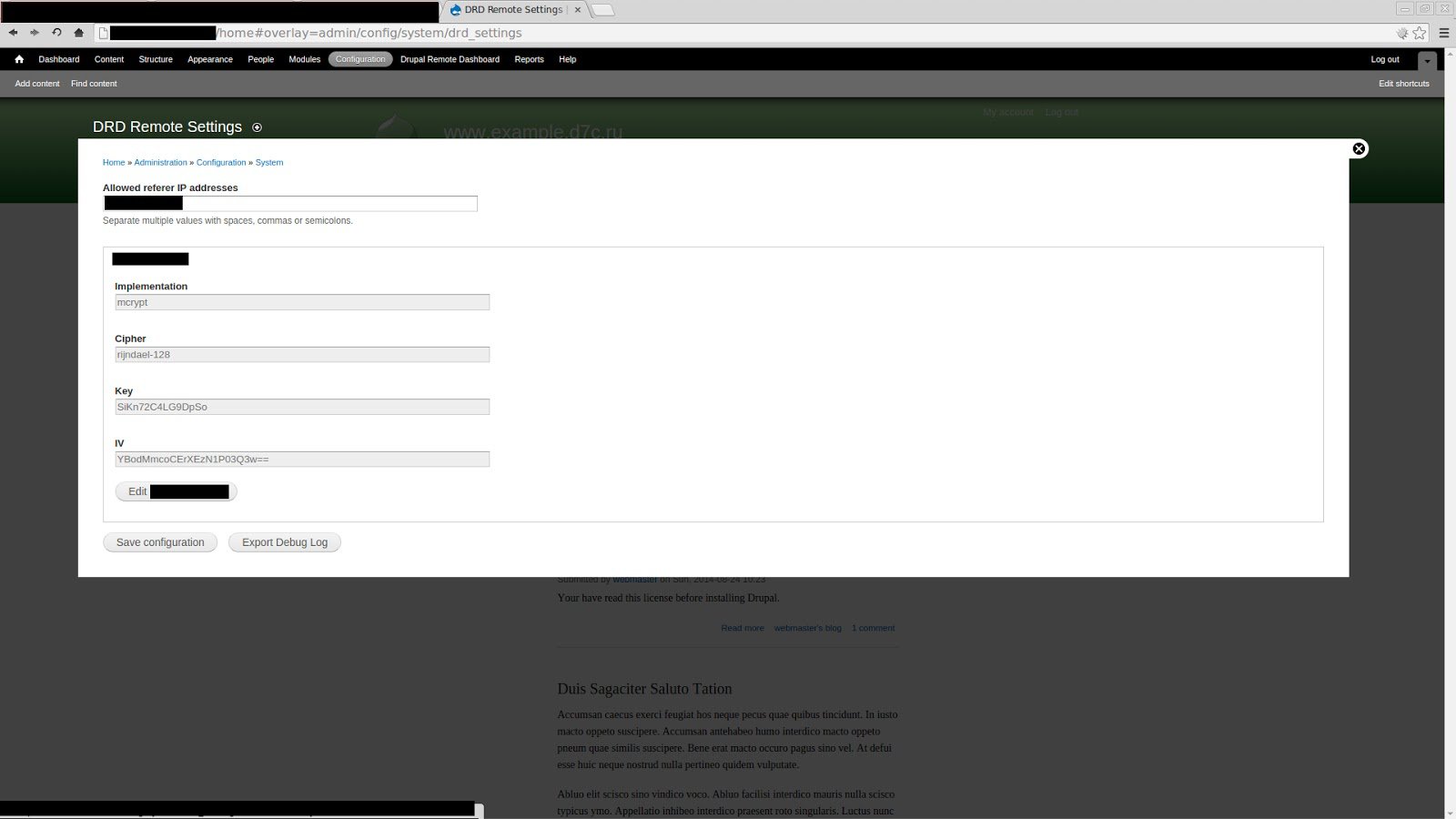The width and height of the screenshot is (1456, 819).
Task: Click the Export Debug Log button
Action: 284,541
